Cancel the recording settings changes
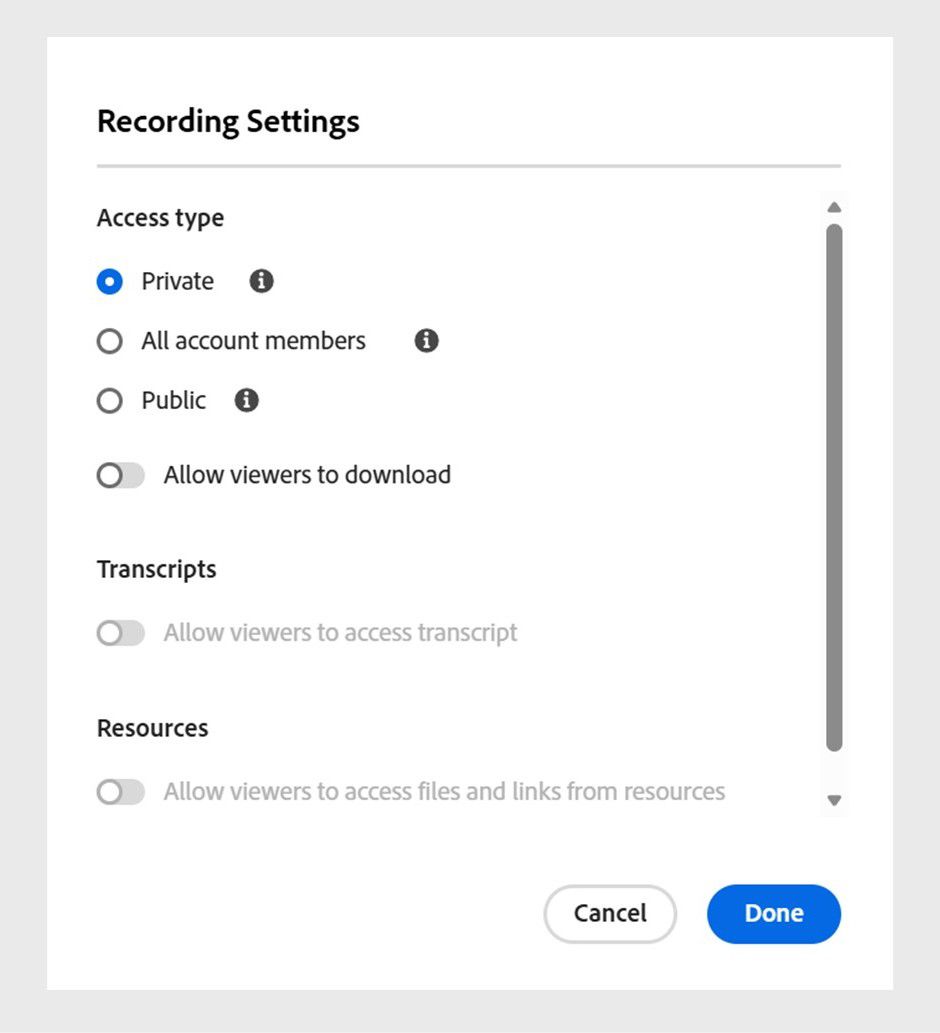Viewport: 940px width, 1033px height. pyautogui.click(x=609, y=913)
